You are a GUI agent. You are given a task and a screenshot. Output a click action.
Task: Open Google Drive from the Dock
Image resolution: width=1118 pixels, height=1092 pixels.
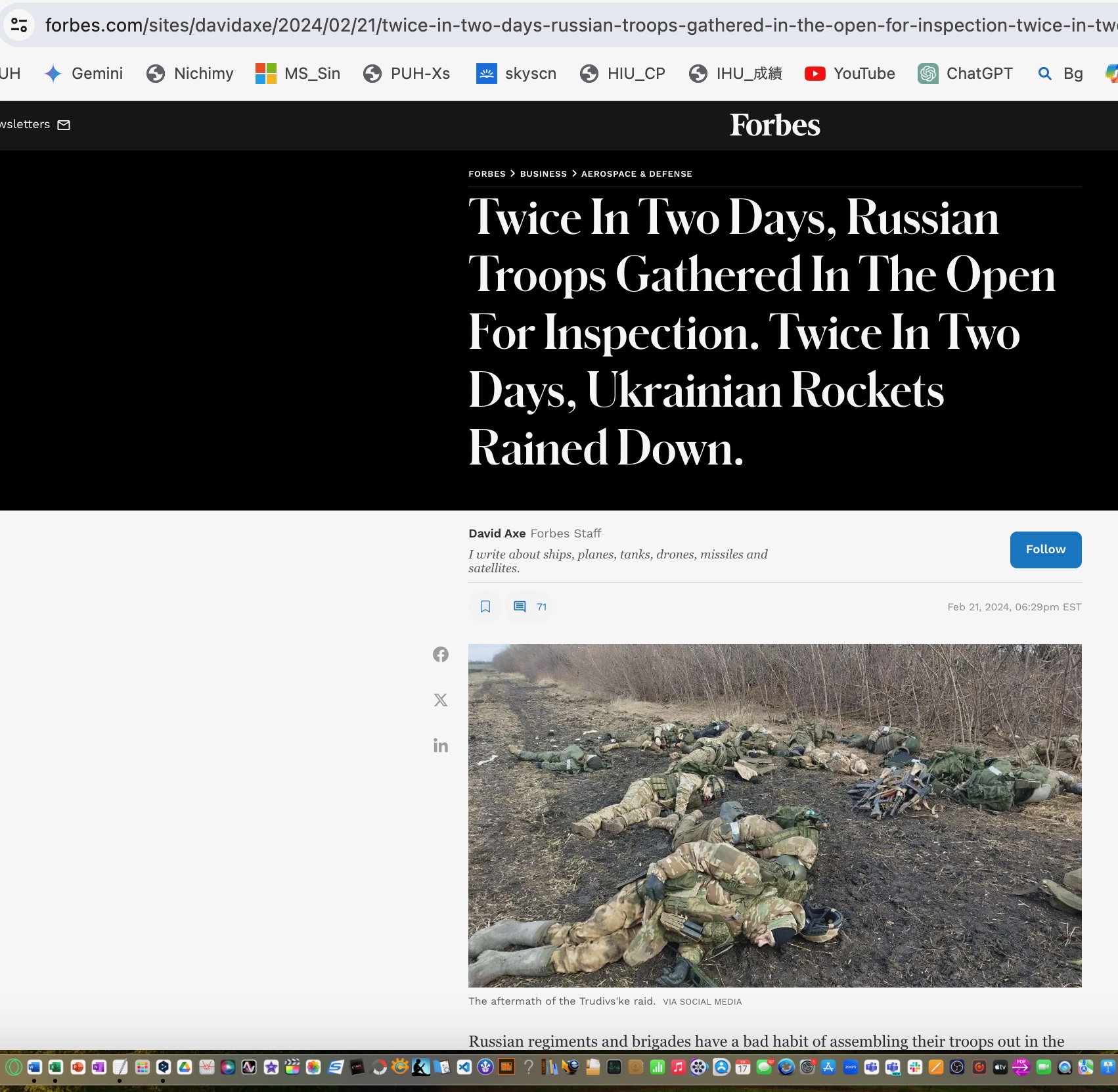(185, 1067)
